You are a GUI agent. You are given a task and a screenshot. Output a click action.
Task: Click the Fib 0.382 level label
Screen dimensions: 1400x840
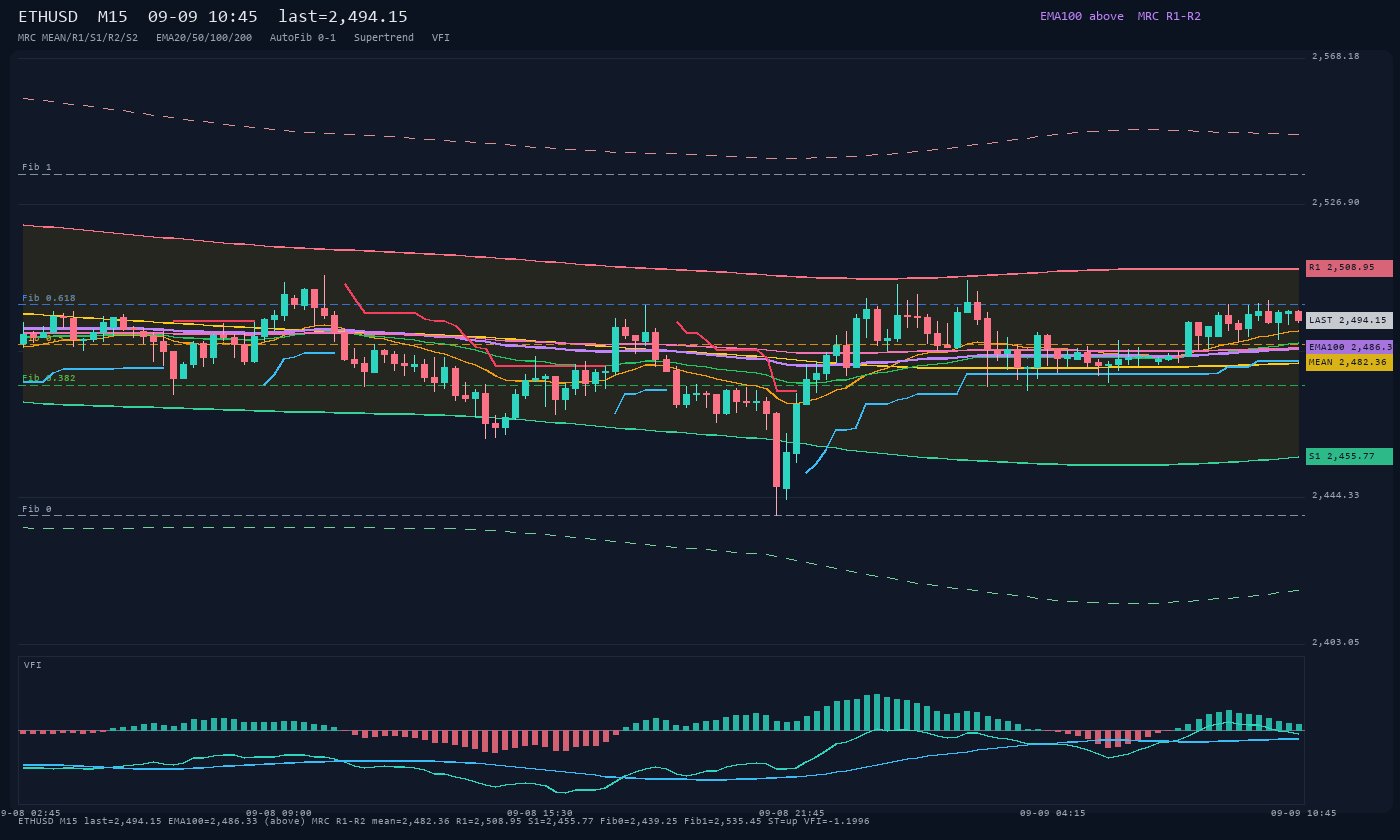49,378
